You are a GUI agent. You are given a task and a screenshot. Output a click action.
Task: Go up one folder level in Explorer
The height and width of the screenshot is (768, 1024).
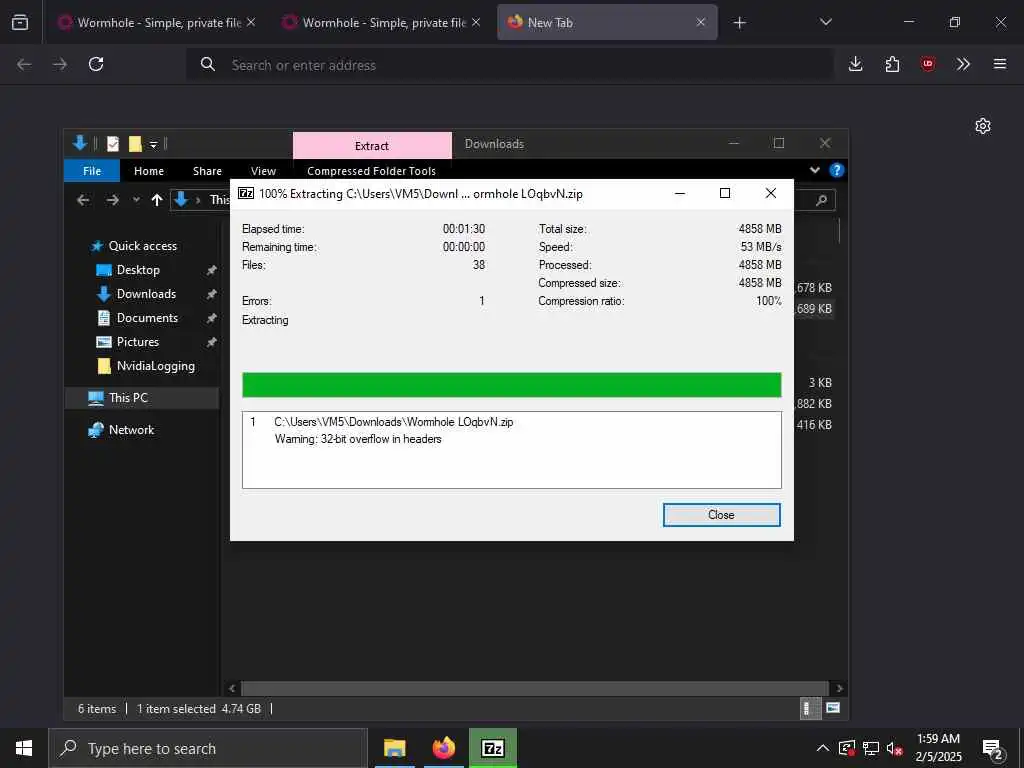157,200
